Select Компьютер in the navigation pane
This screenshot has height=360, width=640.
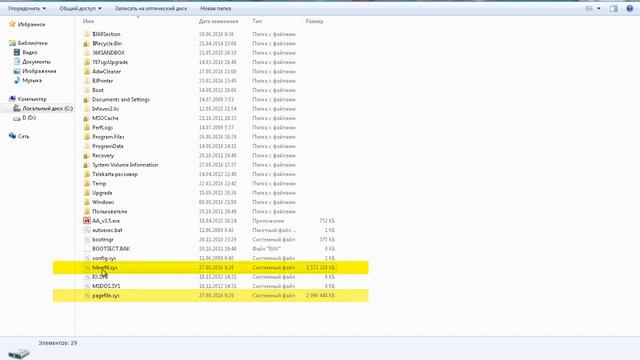[x=32, y=99]
